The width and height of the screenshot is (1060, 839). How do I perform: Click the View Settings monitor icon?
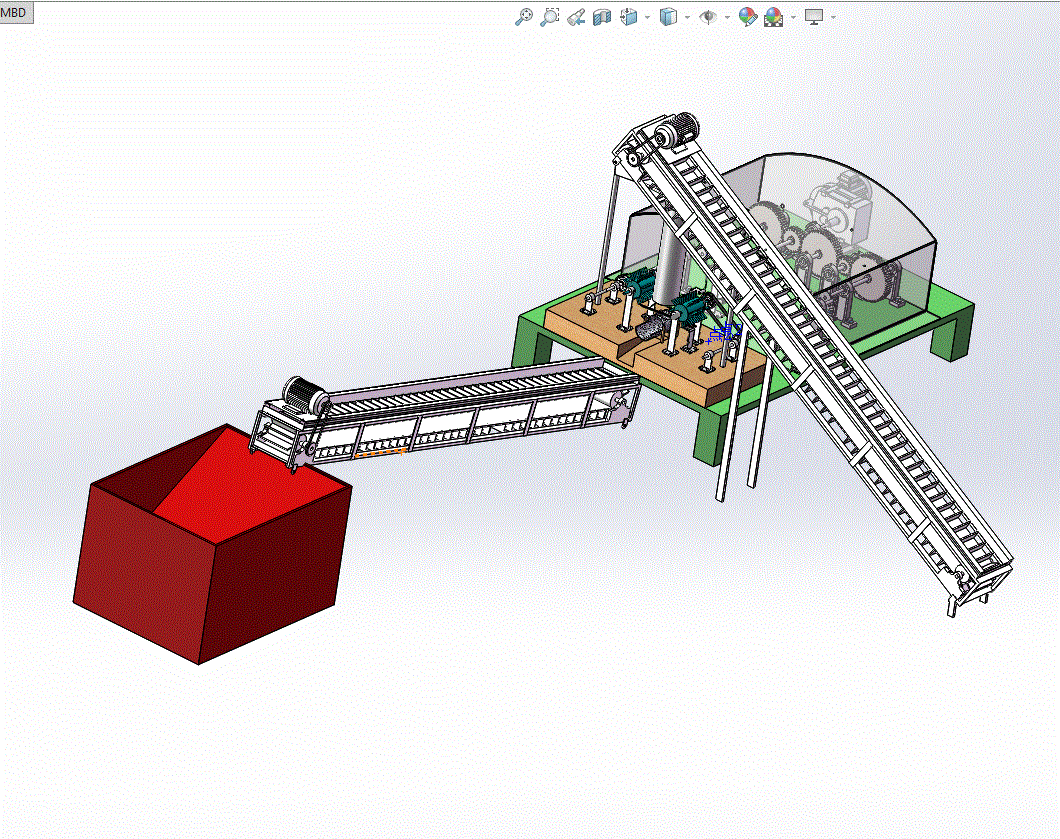pos(814,17)
